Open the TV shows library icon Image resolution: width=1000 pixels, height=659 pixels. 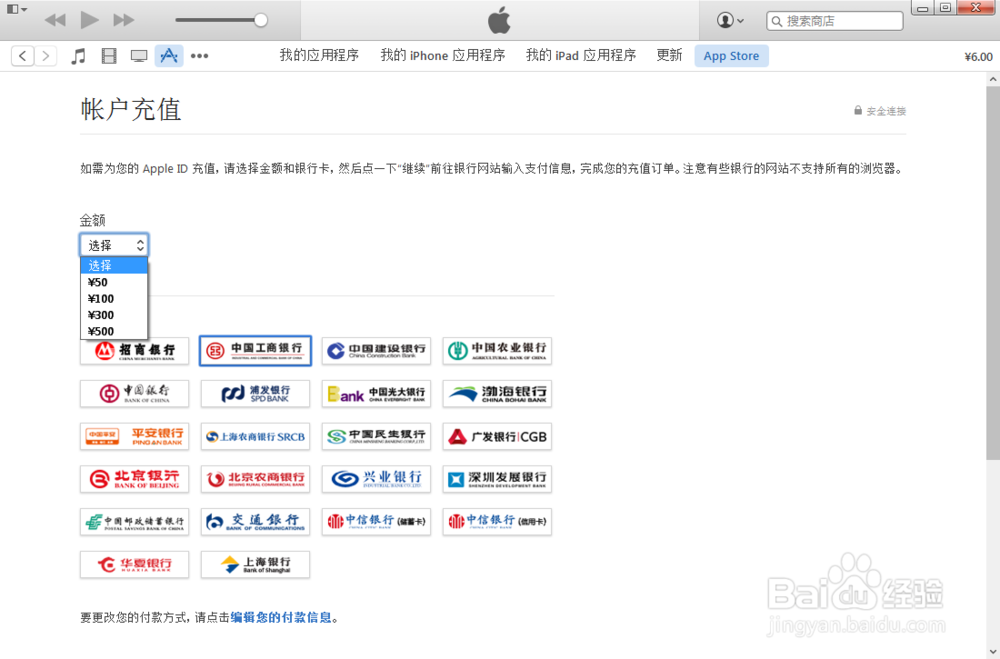coord(139,56)
